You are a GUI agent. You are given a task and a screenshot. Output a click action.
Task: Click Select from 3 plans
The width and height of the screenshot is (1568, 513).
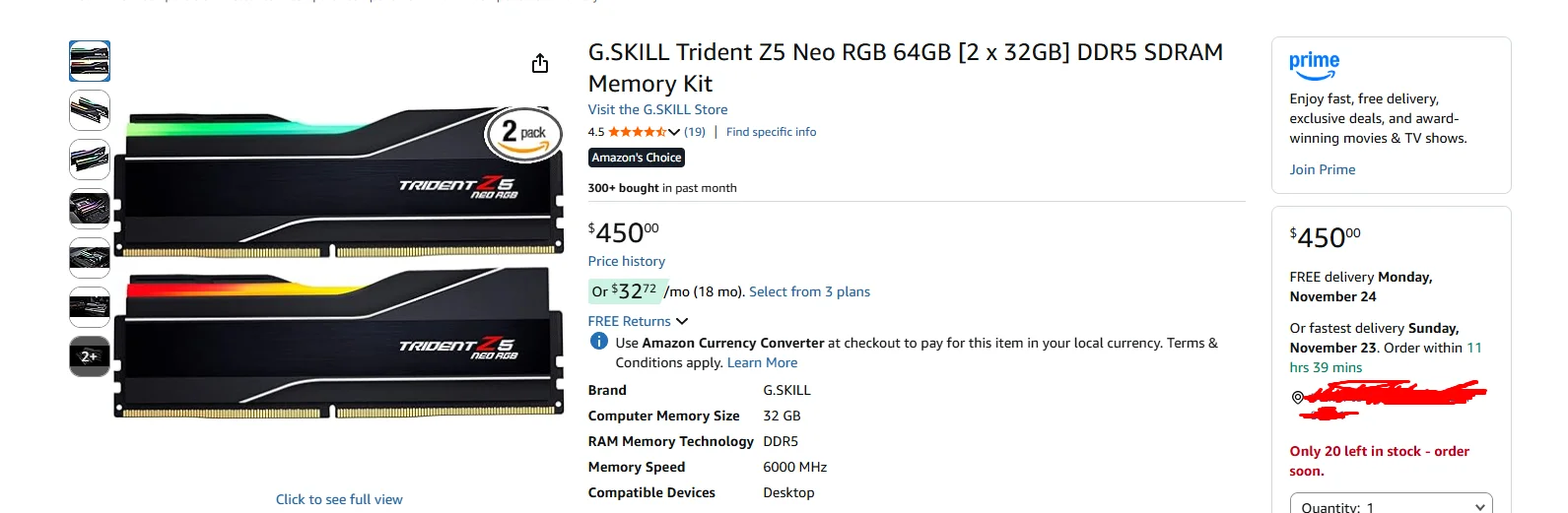[809, 291]
